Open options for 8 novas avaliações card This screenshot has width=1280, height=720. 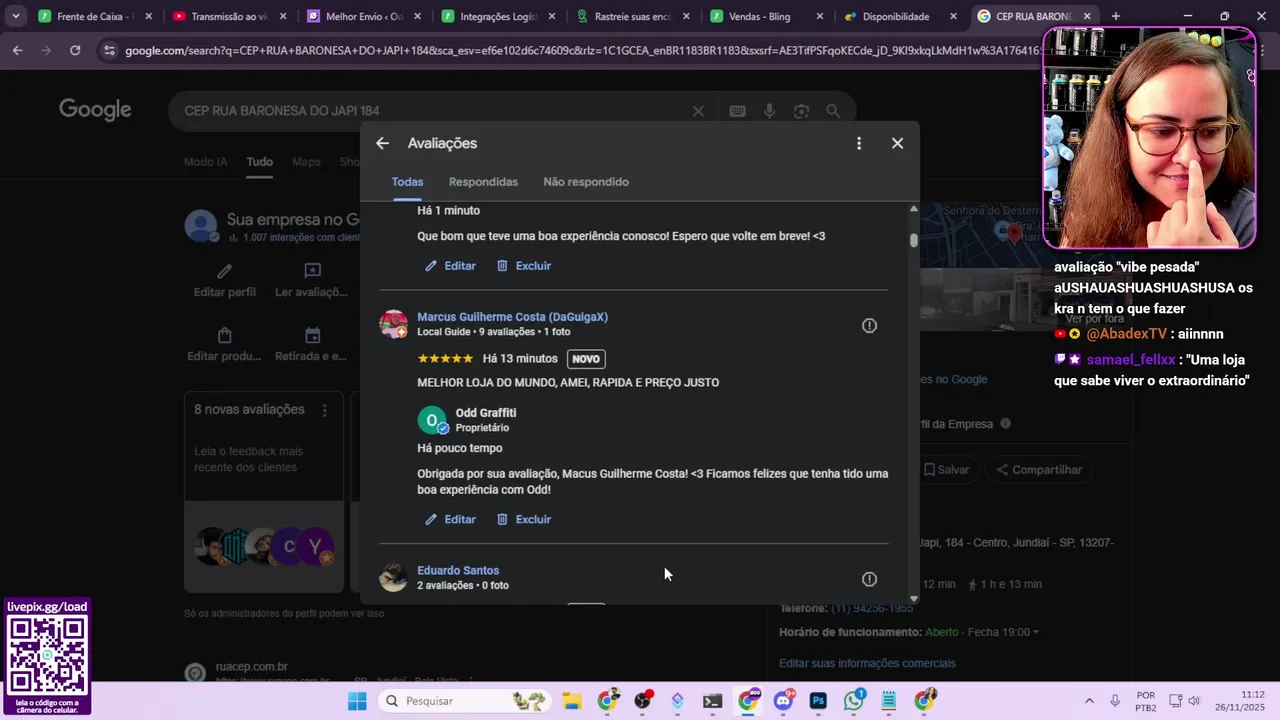(x=324, y=410)
